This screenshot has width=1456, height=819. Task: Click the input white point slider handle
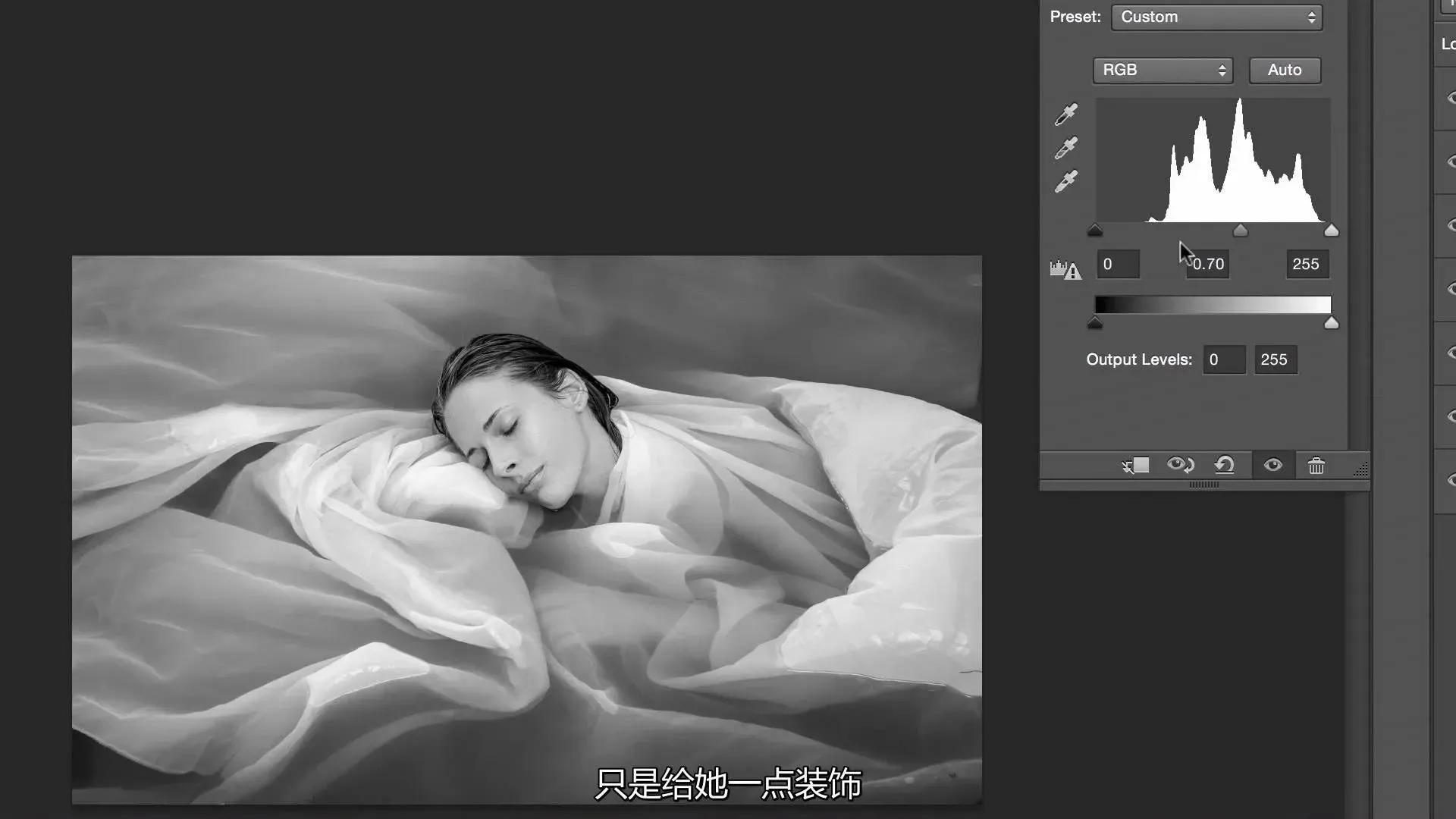1332,231
